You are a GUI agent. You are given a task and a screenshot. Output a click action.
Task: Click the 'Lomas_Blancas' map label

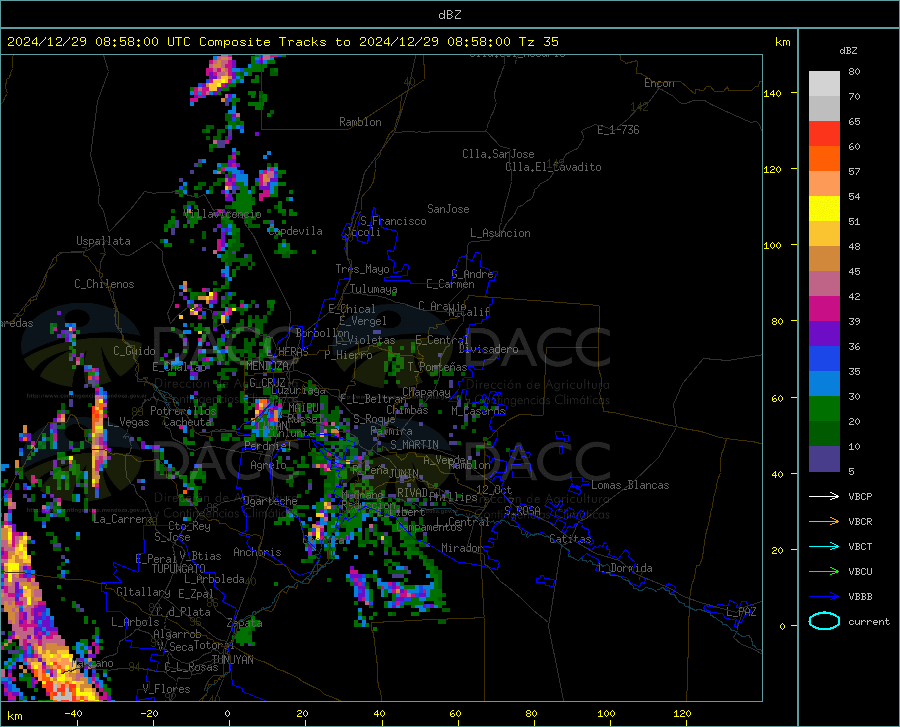pos(630,485)
